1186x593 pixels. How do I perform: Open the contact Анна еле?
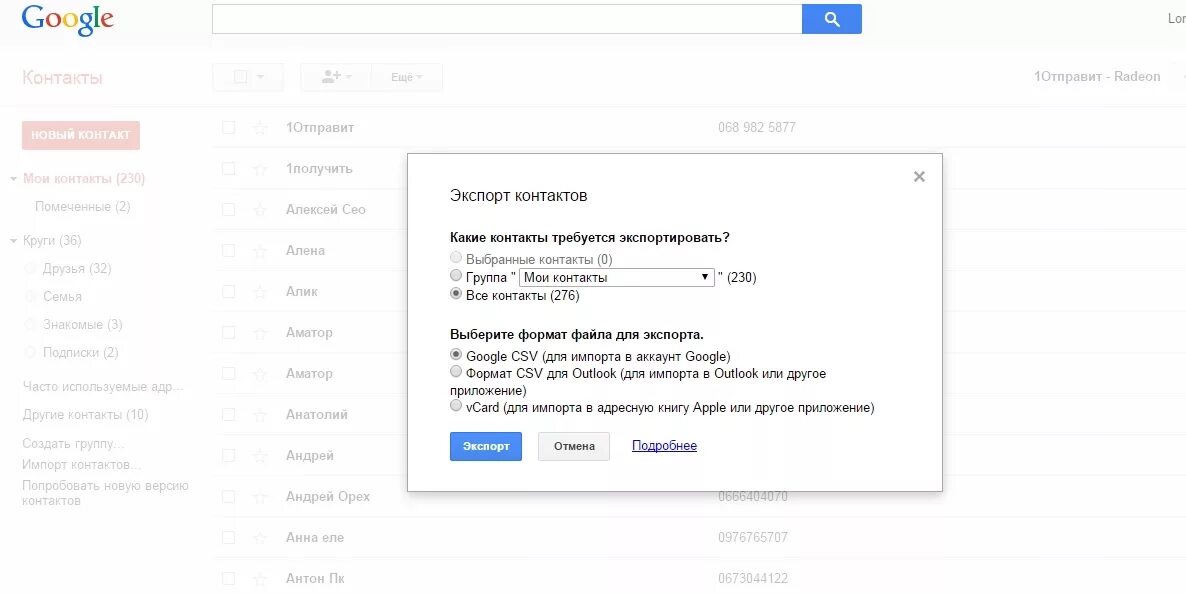pos(315,538)
